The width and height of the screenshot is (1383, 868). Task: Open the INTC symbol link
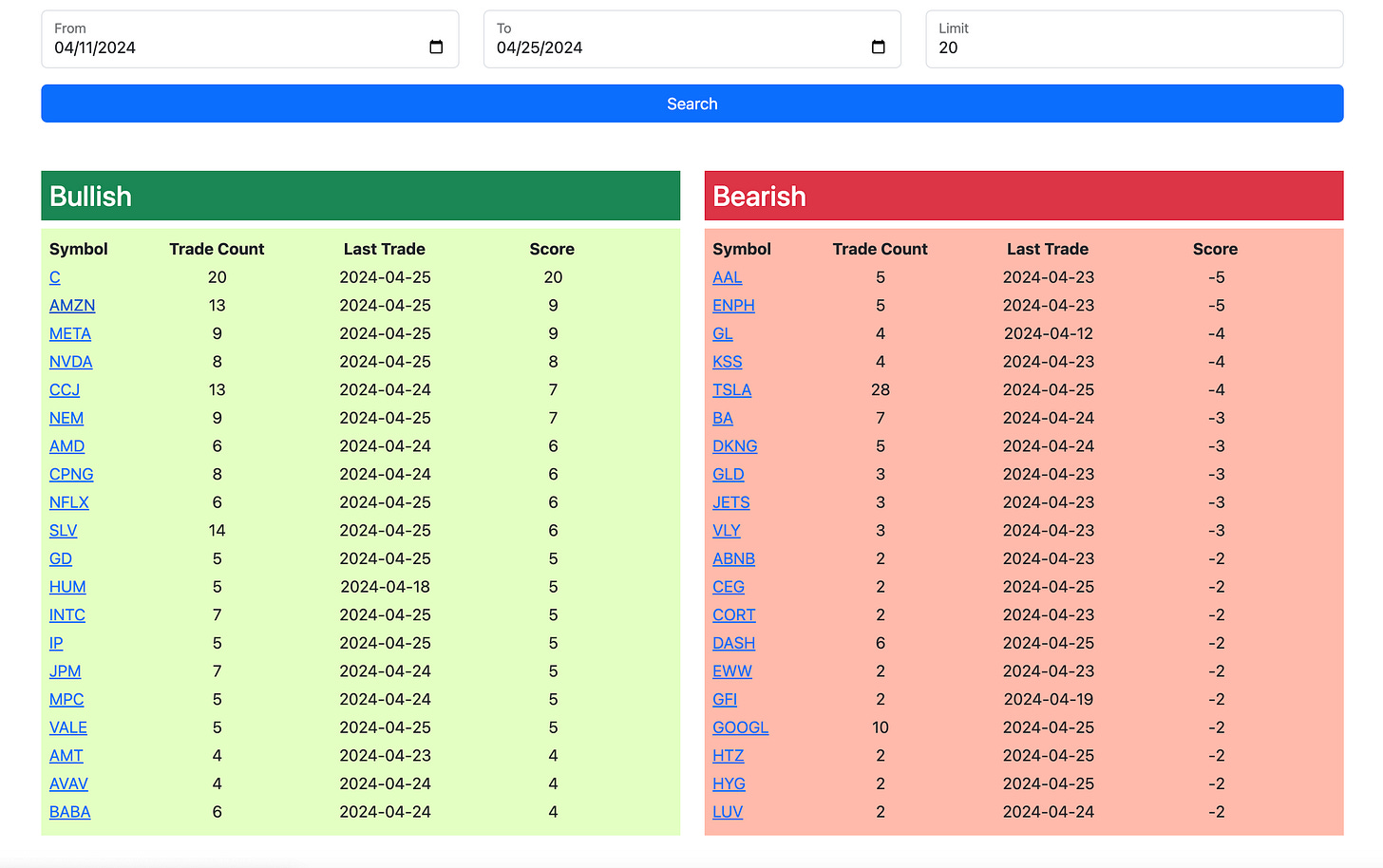coord(67,615)
